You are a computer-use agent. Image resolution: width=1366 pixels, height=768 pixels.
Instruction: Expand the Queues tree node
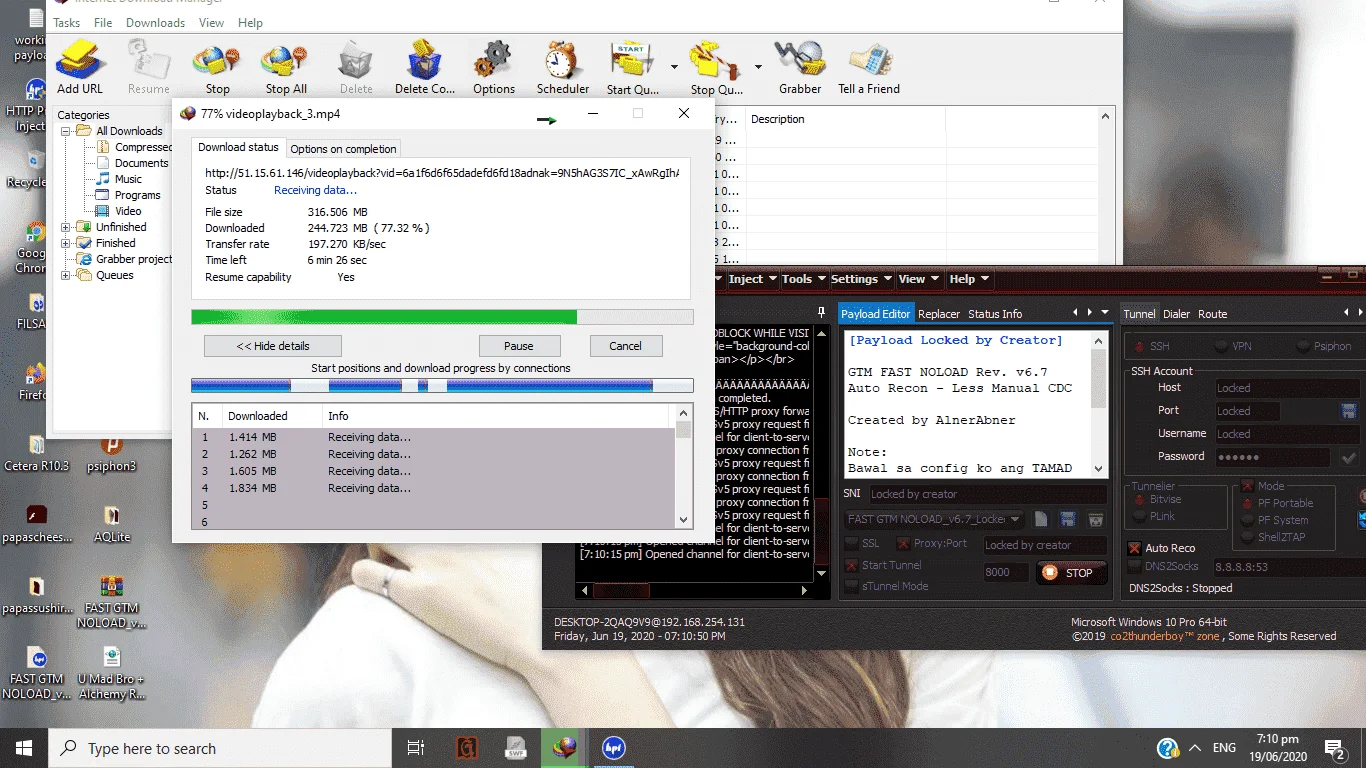click(66, 275)
